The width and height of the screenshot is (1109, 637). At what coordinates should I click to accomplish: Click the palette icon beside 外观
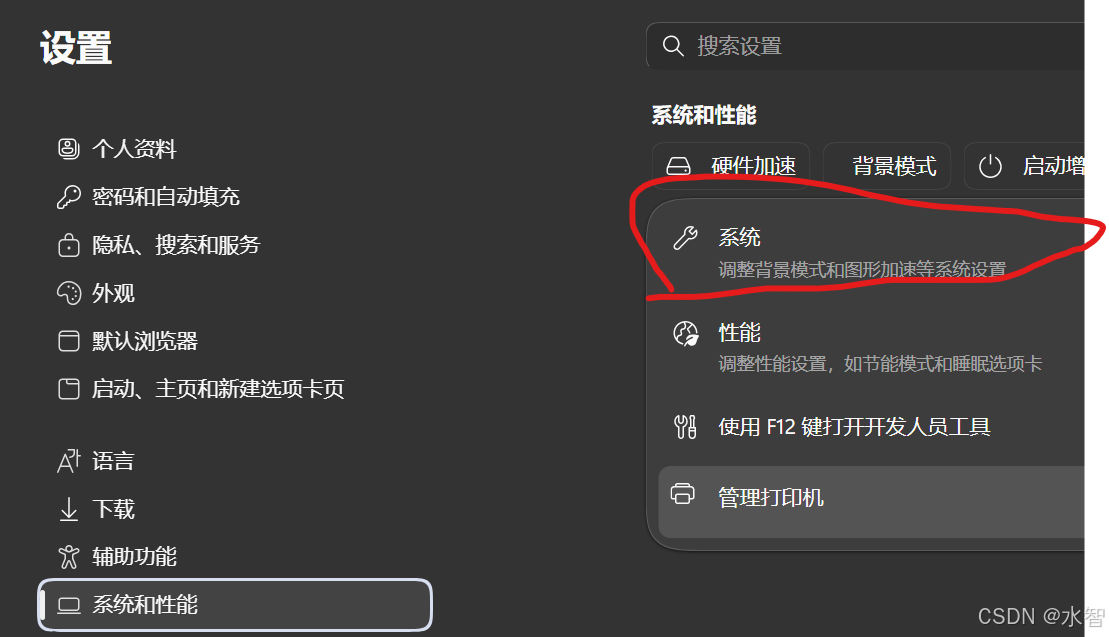pyautogui.click(x=69, y=293)
